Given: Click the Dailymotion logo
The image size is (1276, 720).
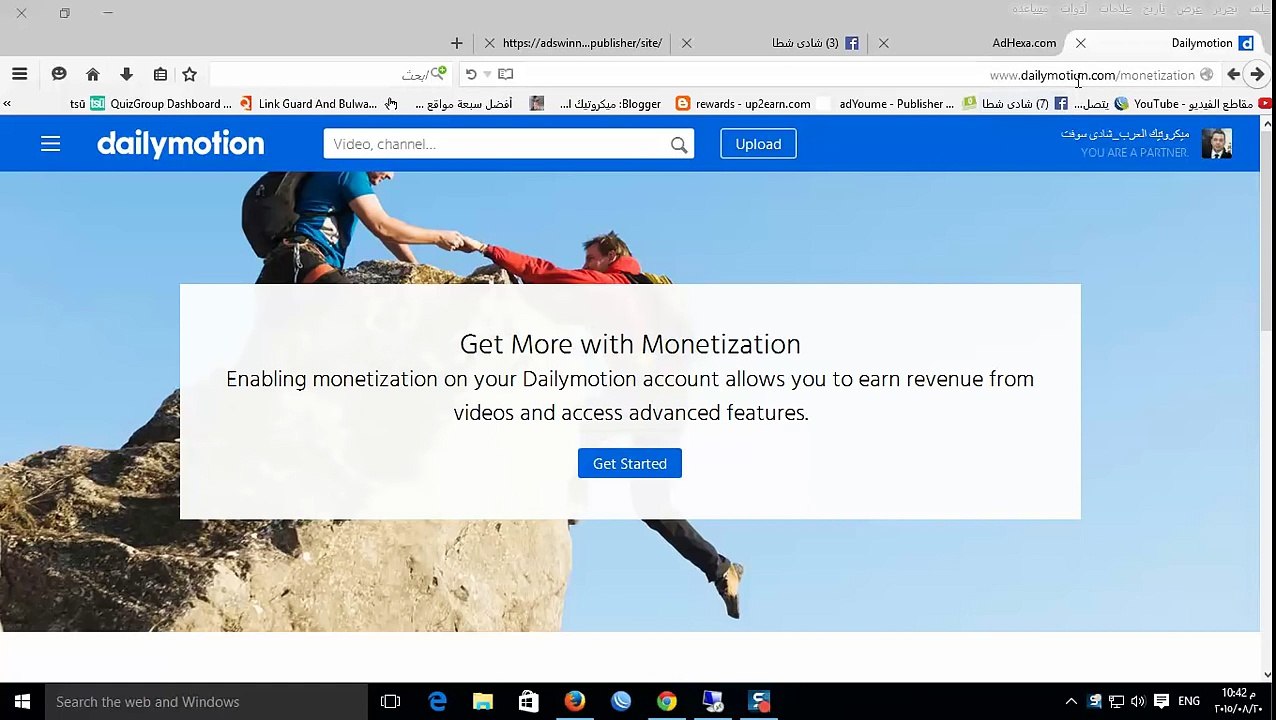Looking at the screenshot, I should point(181,144).
